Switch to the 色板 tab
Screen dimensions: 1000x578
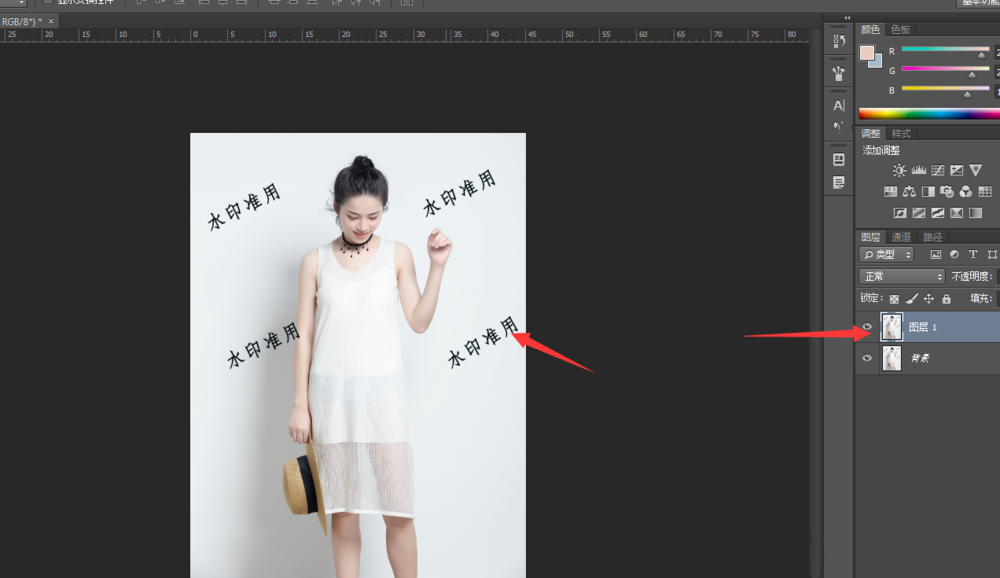(900, 30)
